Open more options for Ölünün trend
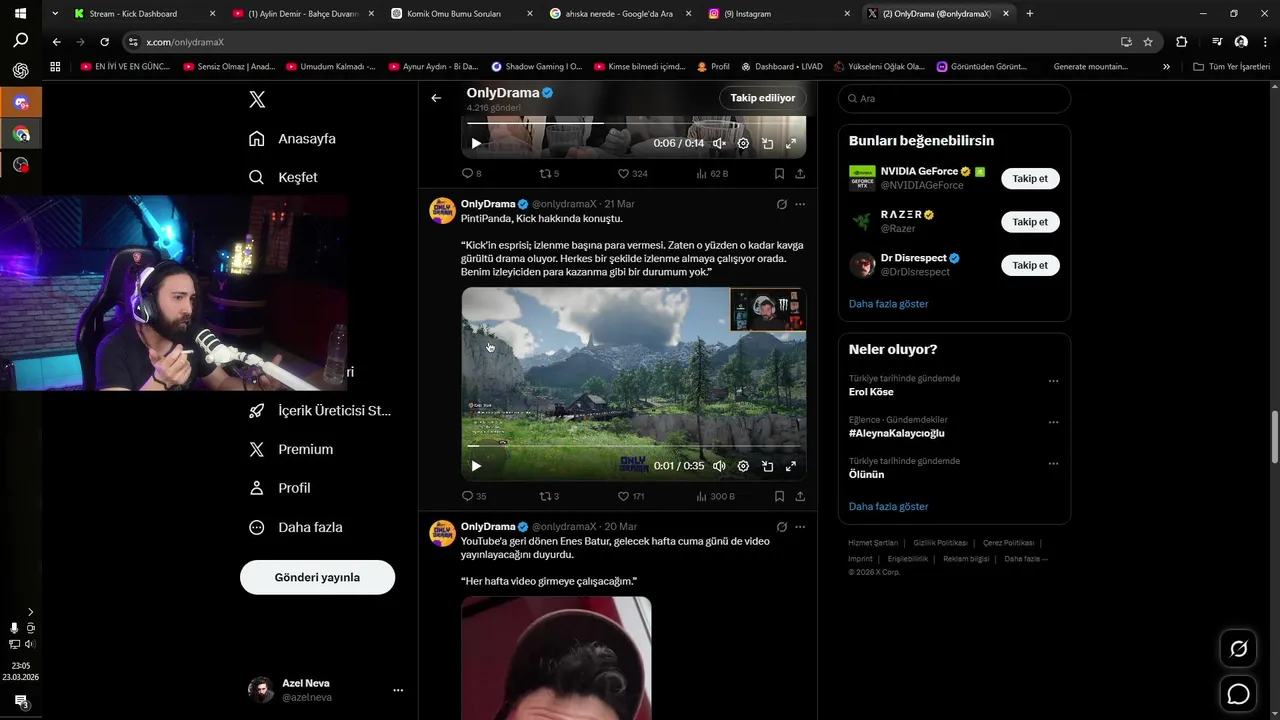The height and width of the screenshot is (720, 1280). click(x=1053, y=464)
